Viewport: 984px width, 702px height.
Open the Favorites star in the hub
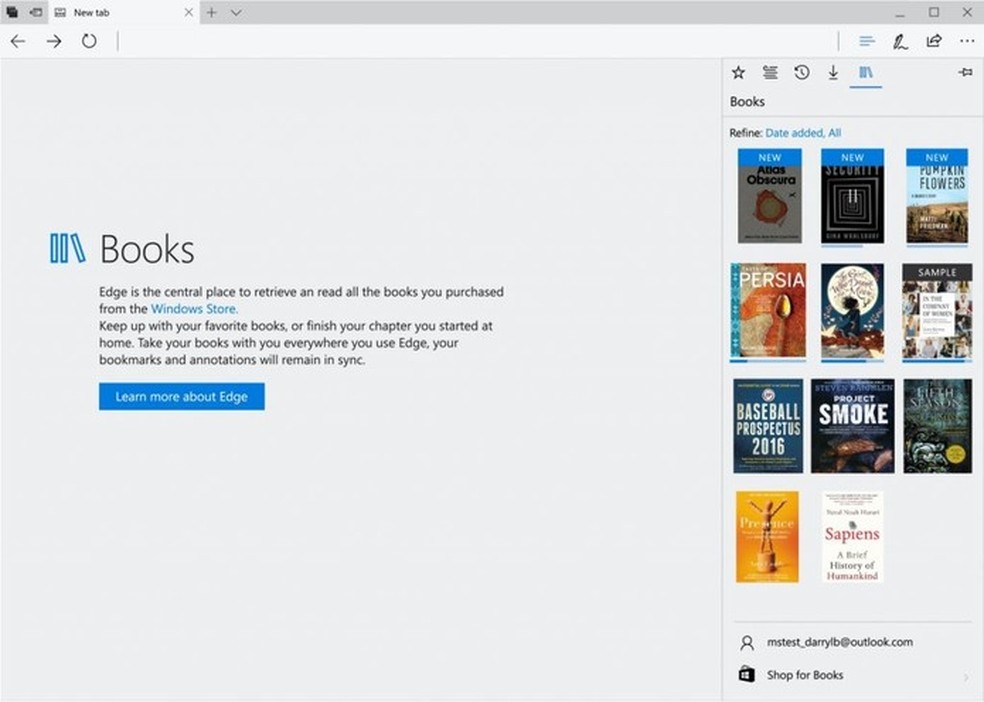[738, 72]
